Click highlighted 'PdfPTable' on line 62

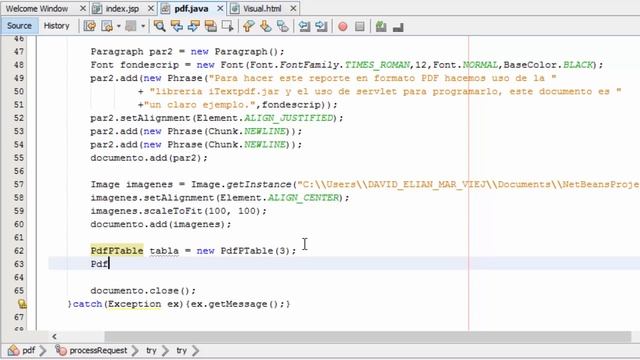[117, 251]
